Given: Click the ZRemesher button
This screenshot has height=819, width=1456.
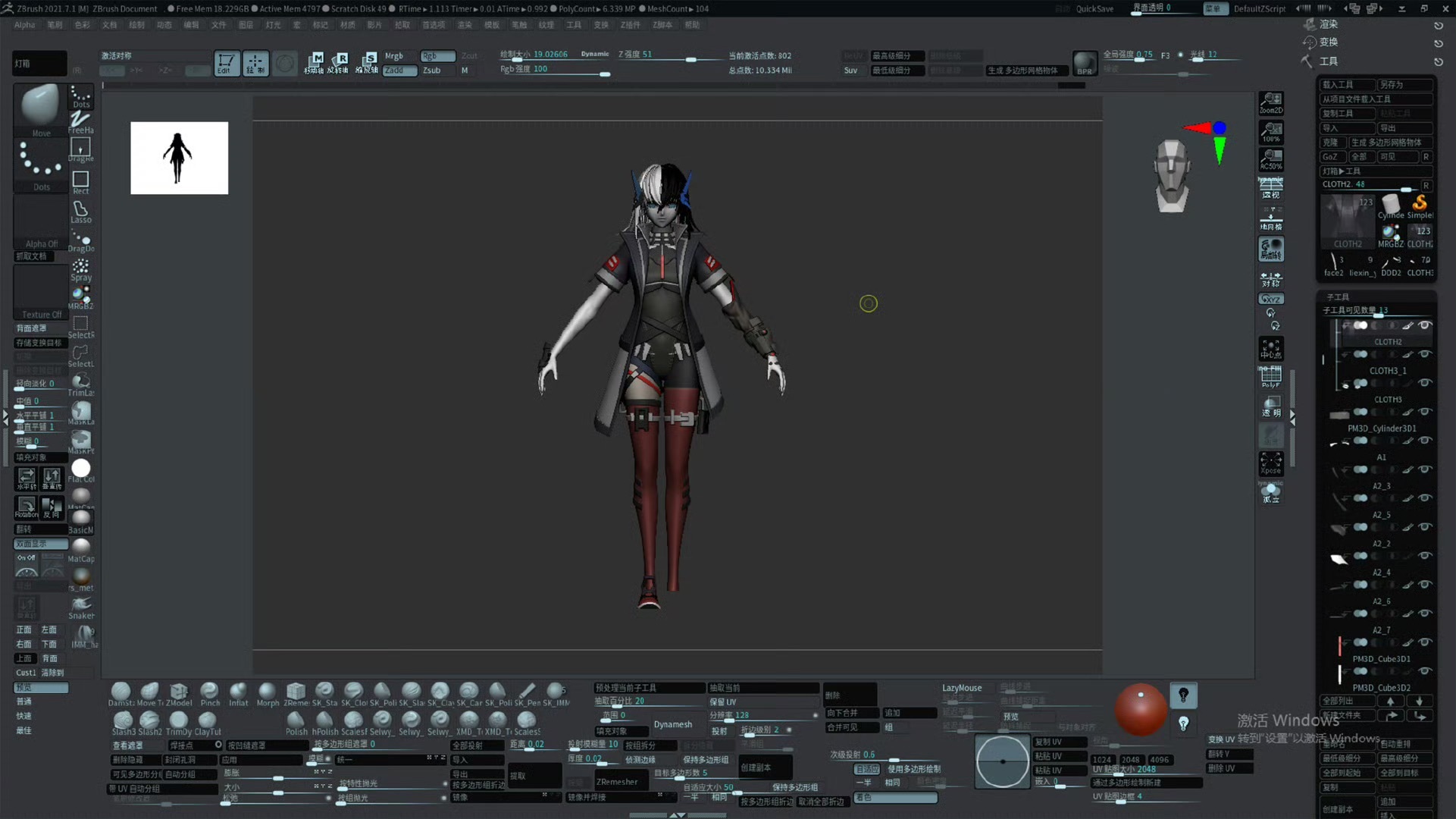Looking at the screenshot, I should 617,782.
